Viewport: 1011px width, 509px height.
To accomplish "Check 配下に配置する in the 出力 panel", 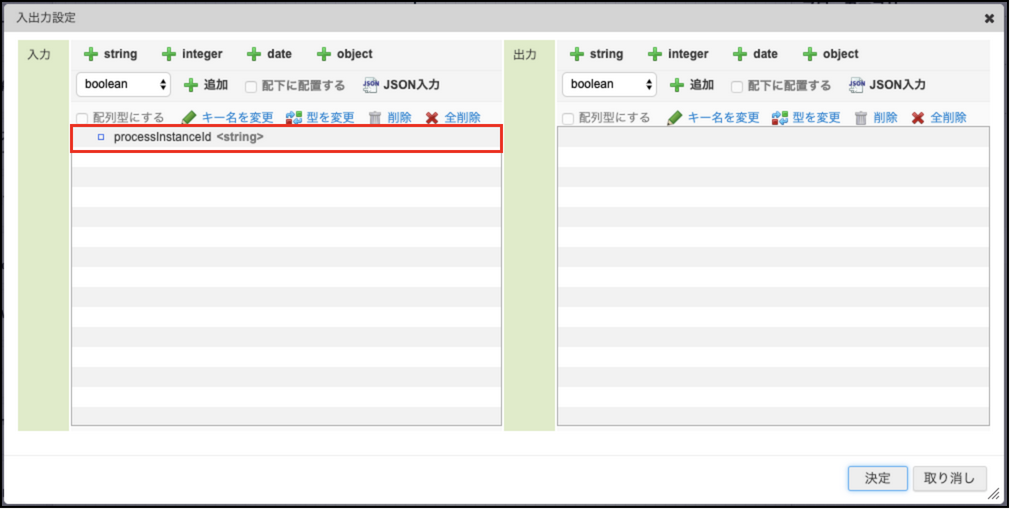I will point(737,86).
